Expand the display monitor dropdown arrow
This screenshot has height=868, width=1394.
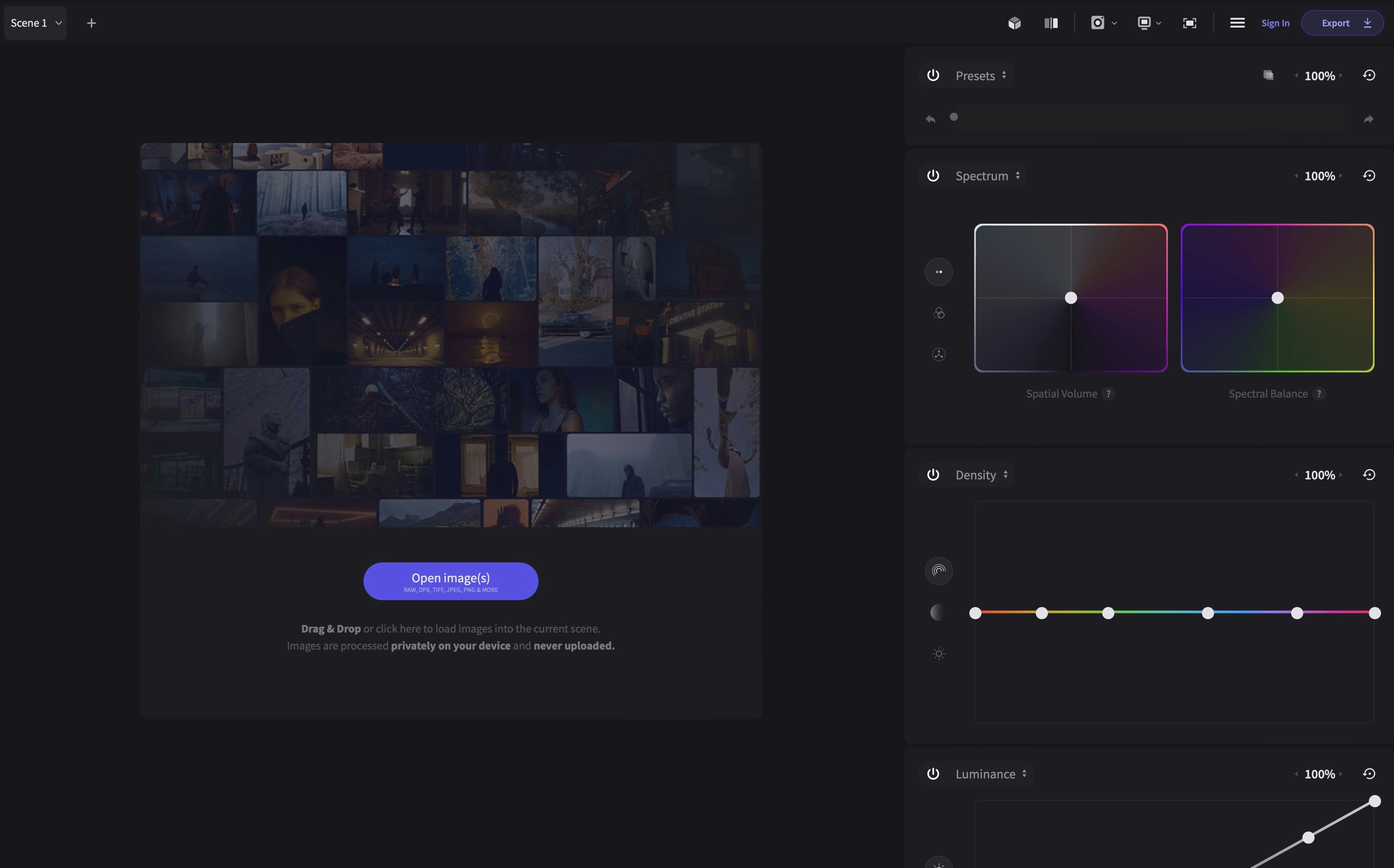[x=1159, y=24]
